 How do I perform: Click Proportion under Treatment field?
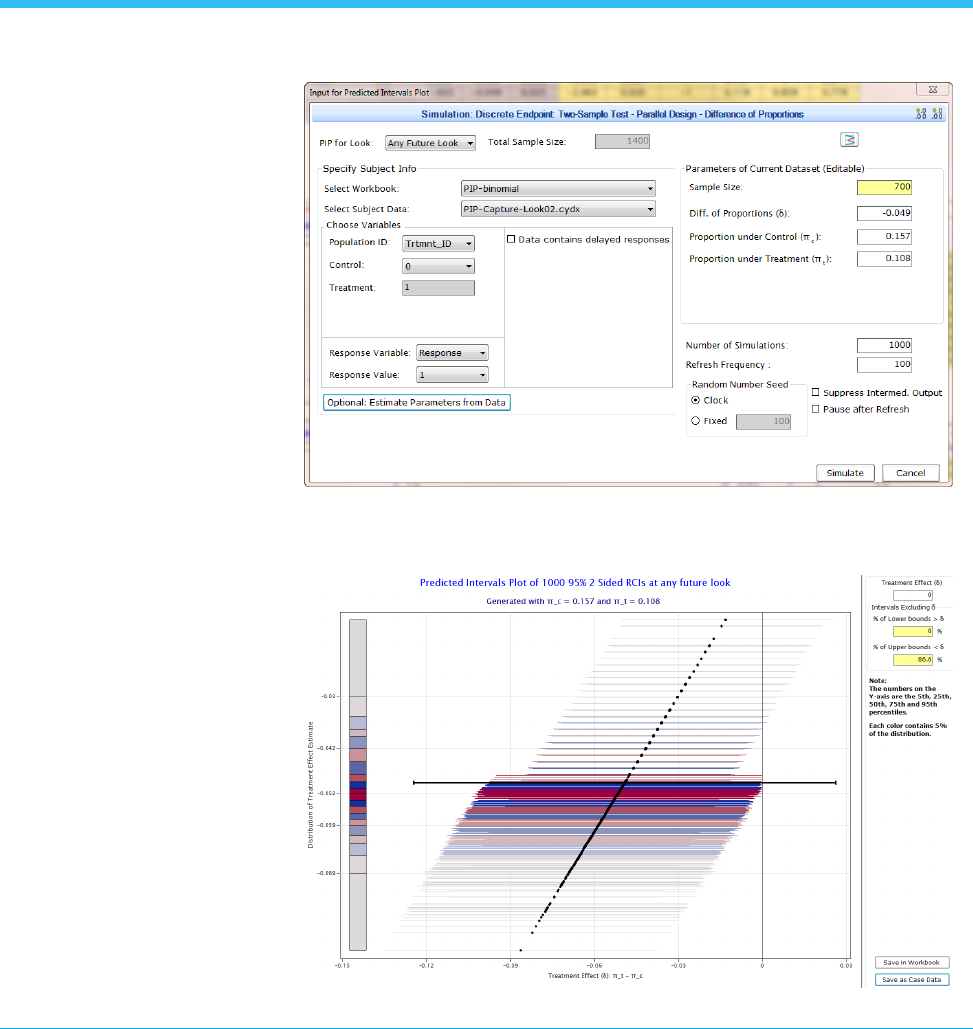coord(884,259)
